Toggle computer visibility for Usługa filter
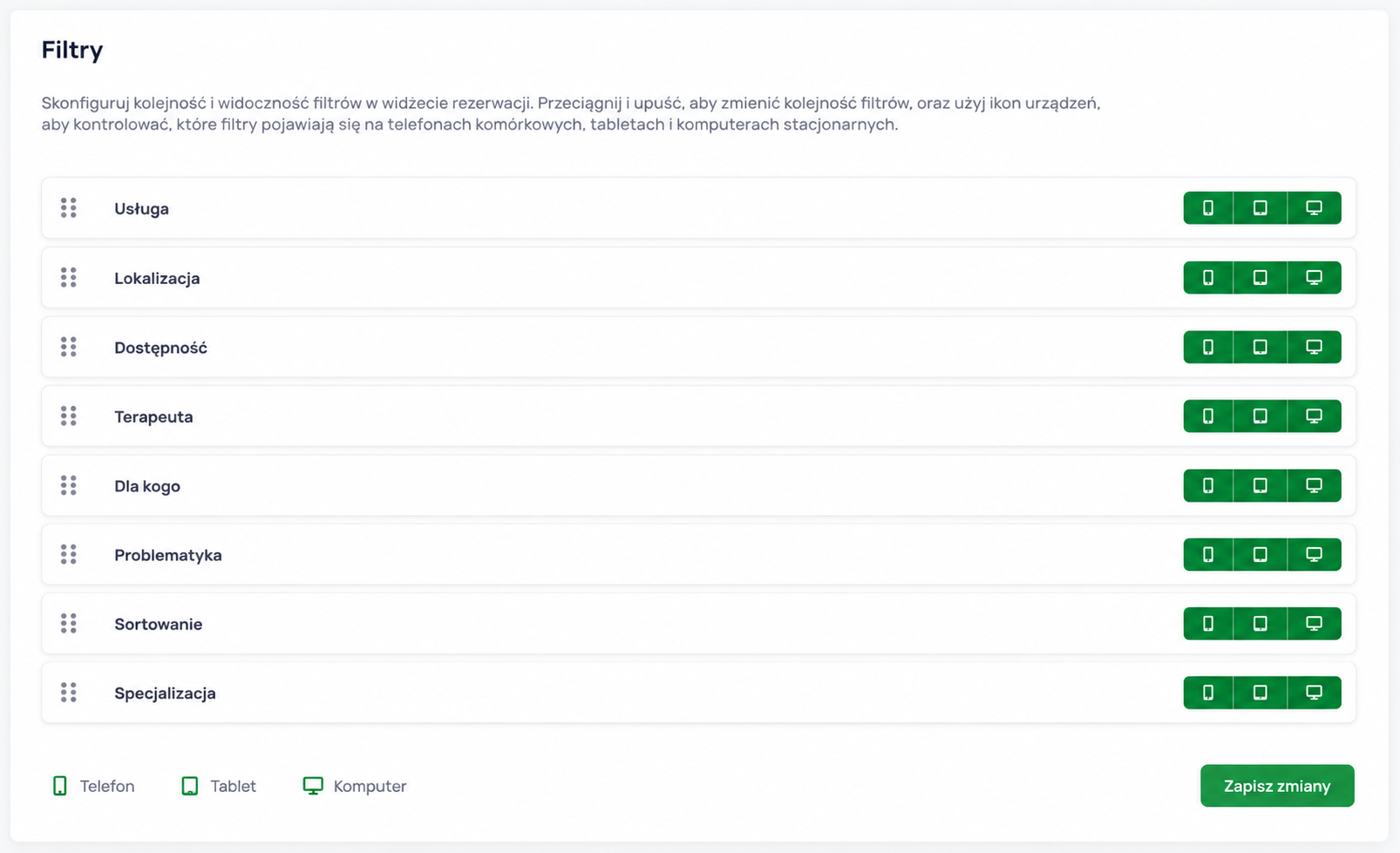 coord(1315,208)
